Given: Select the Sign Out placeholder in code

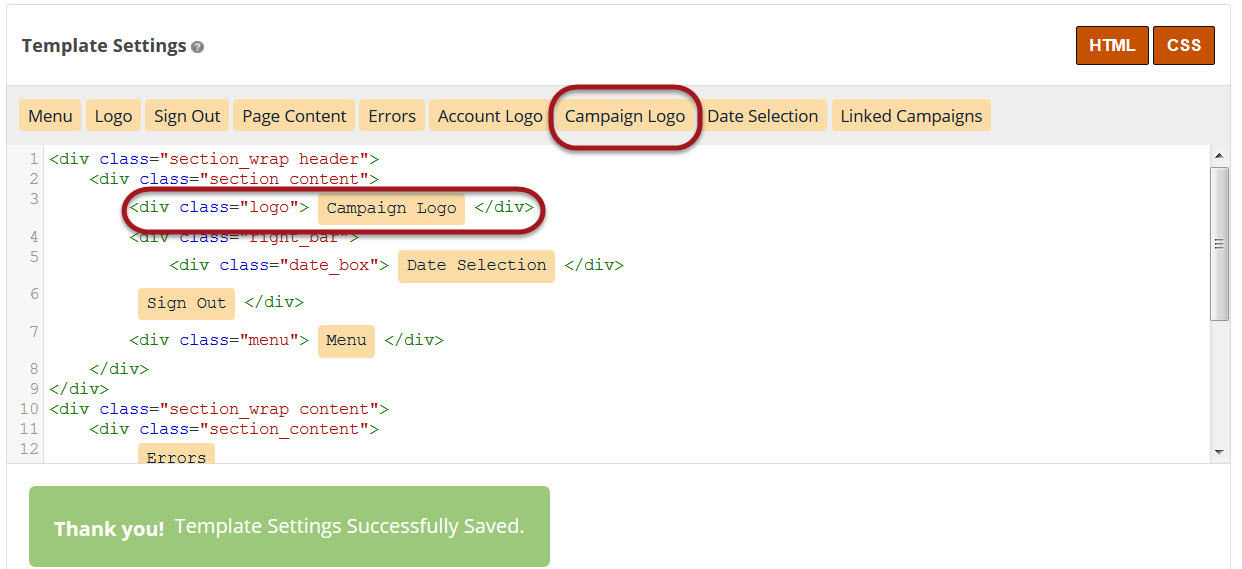Looking at the screenshot, I should tap(186, 303).
